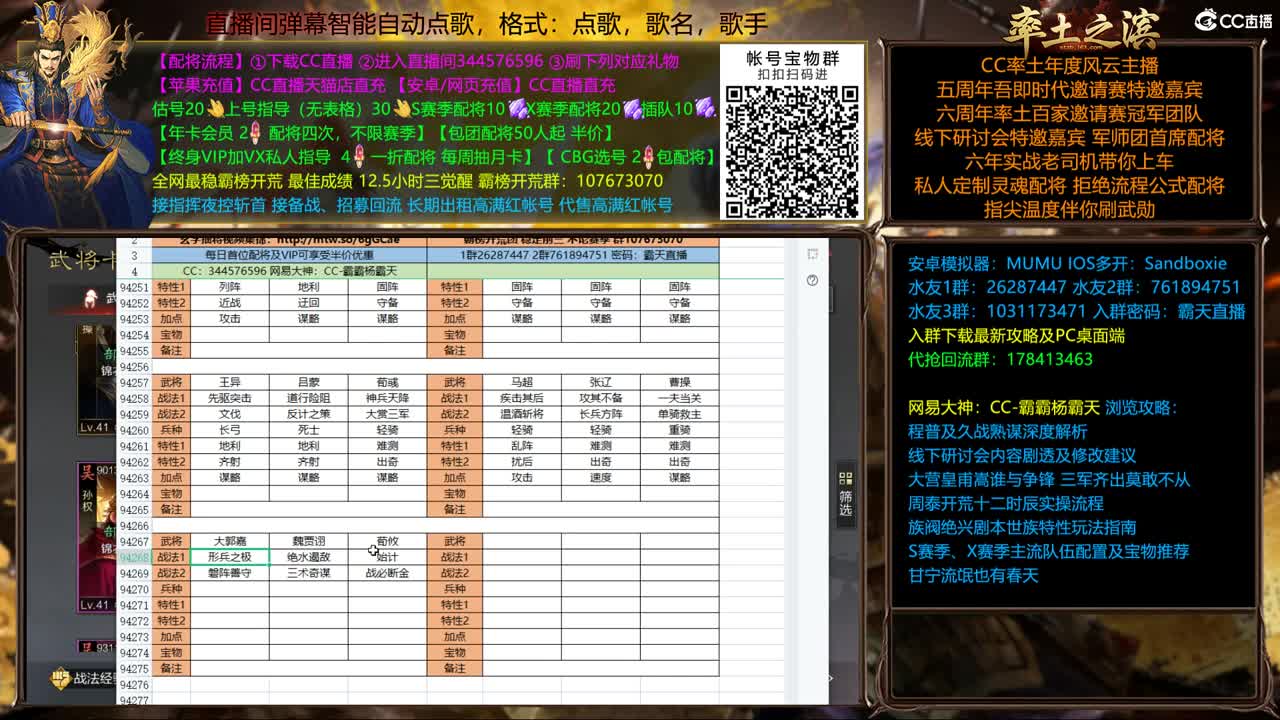1280x720 pixels.
Task: Select cell 攻其不备
Action: tap(601, 398)
